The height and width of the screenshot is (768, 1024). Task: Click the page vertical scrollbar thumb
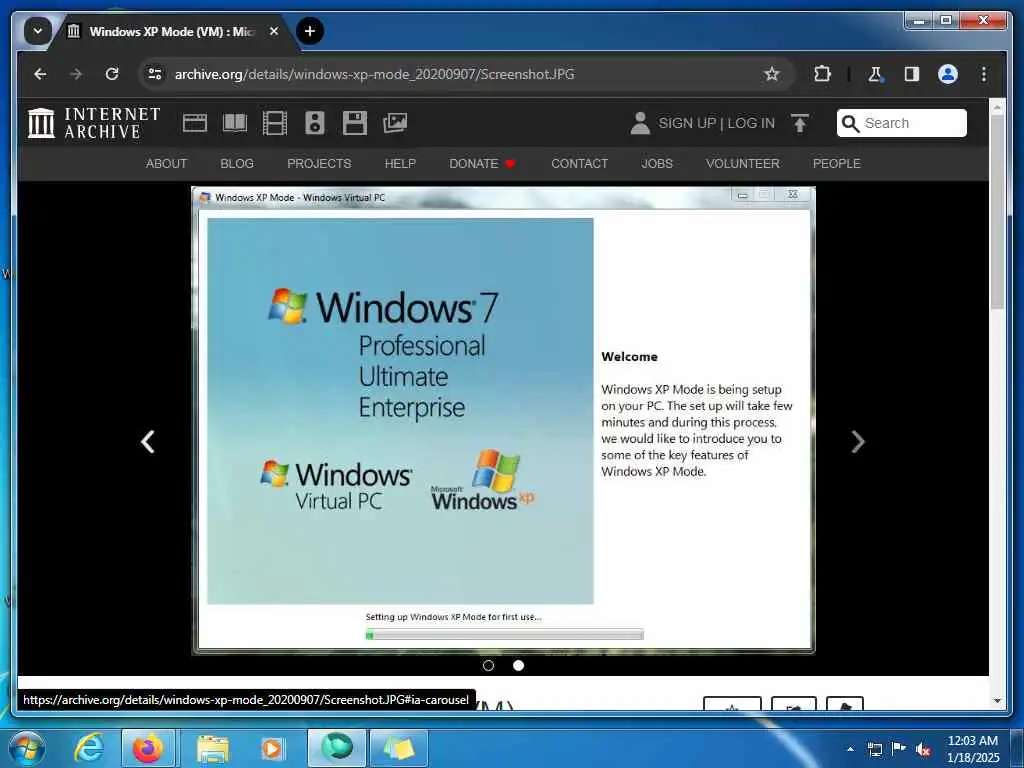tap(997, 213)
